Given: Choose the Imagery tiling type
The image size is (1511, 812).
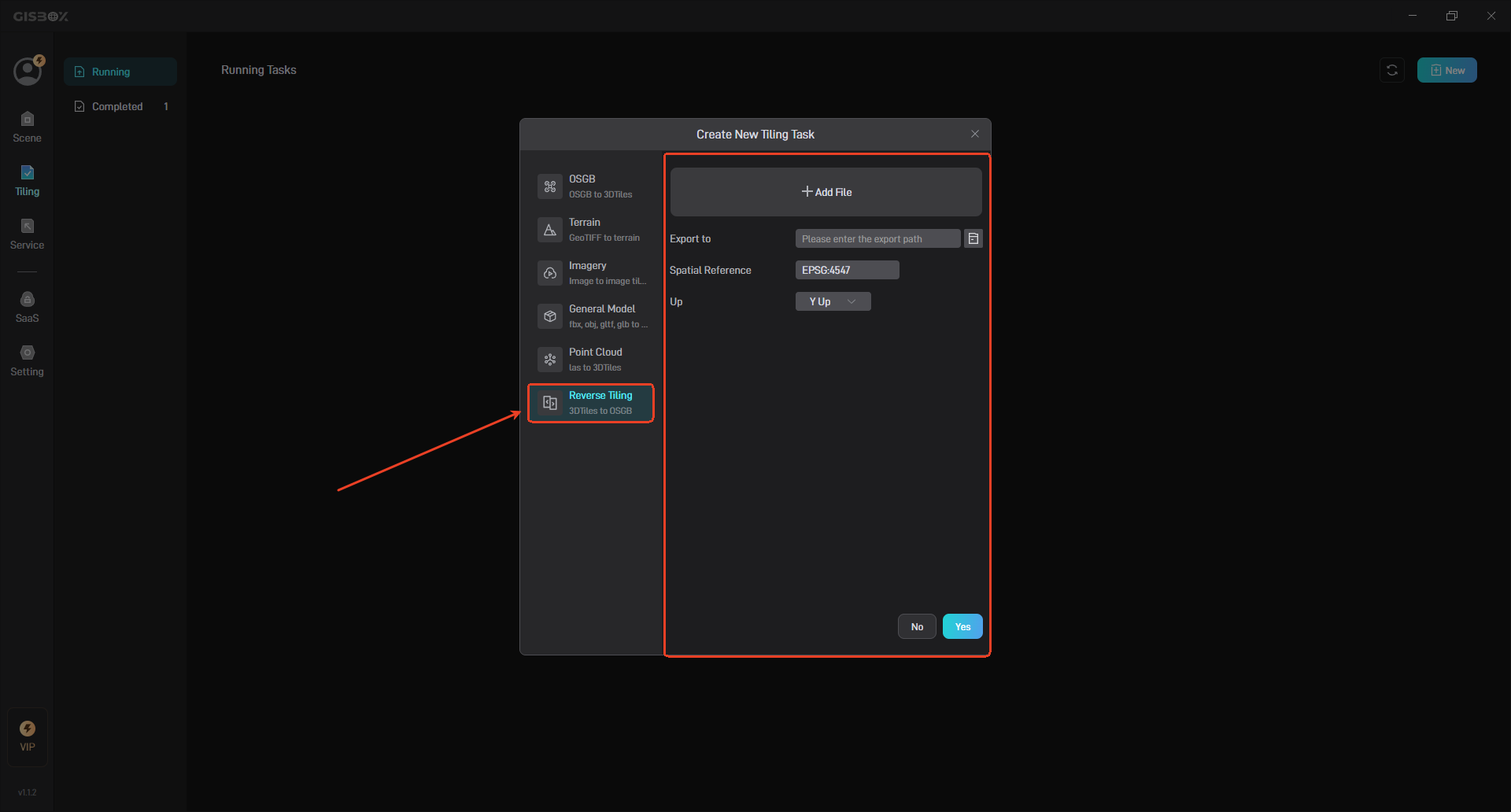Looking at the screenshot, I should [x=591, y=273].
